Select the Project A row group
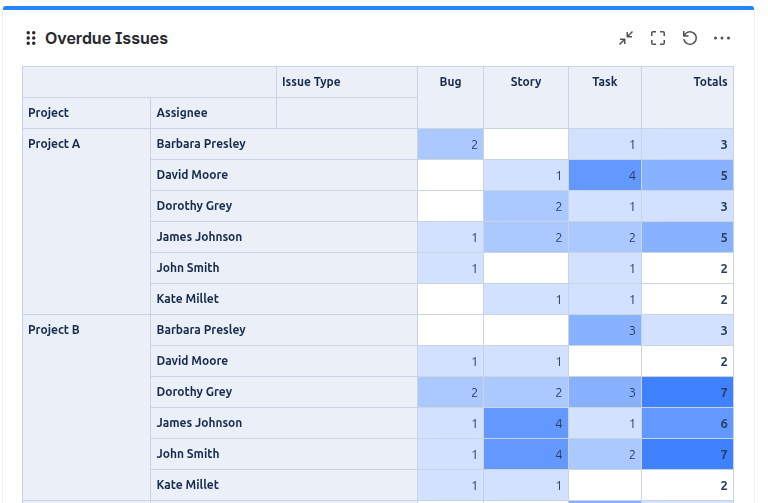This screenshot has width=768, height=503. tap(54, 144)
